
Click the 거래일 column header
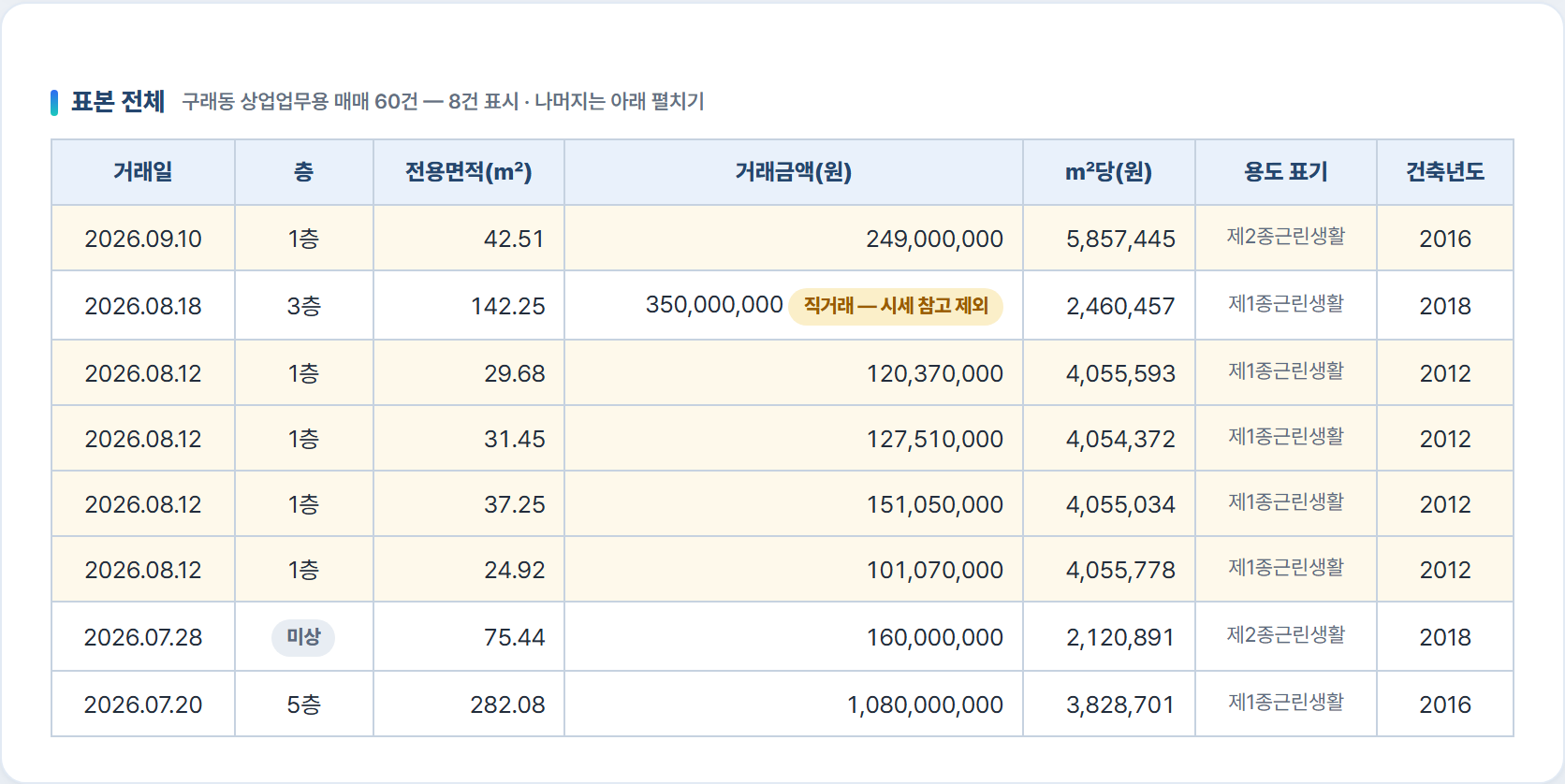pos(143,172)
